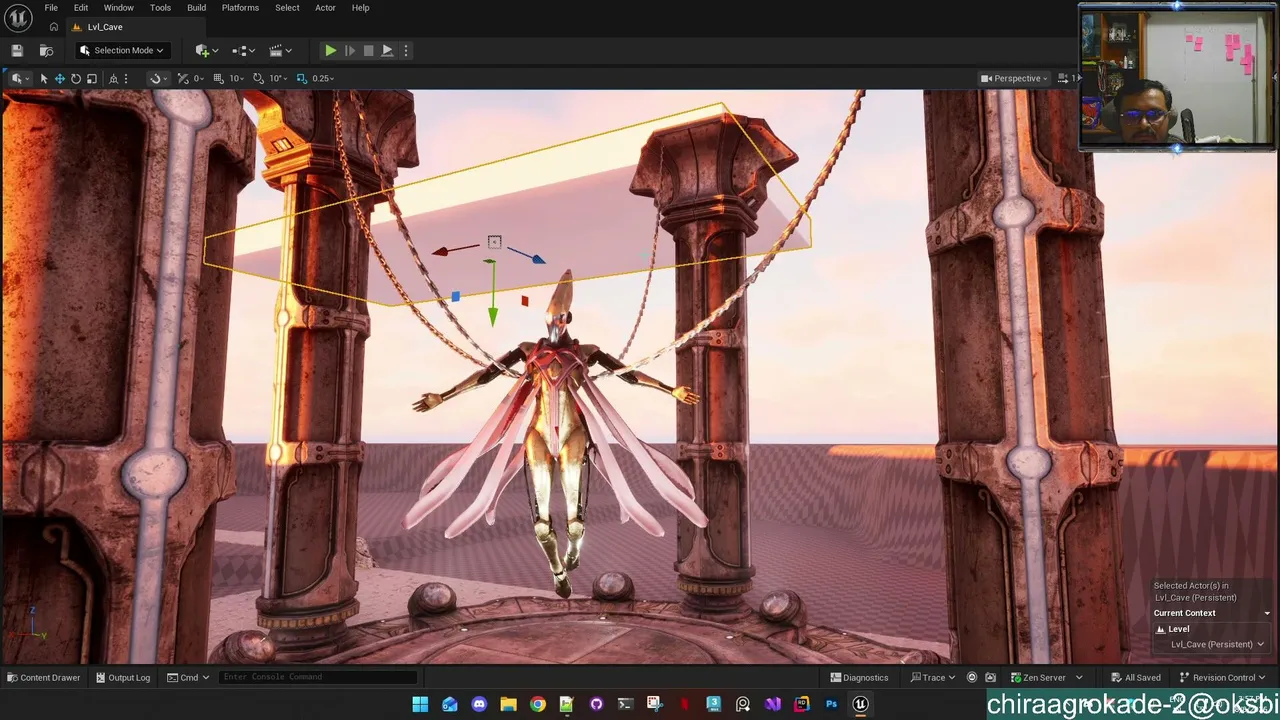Open the add actor quick menu

pyautogui.click(x=205, y=50)
